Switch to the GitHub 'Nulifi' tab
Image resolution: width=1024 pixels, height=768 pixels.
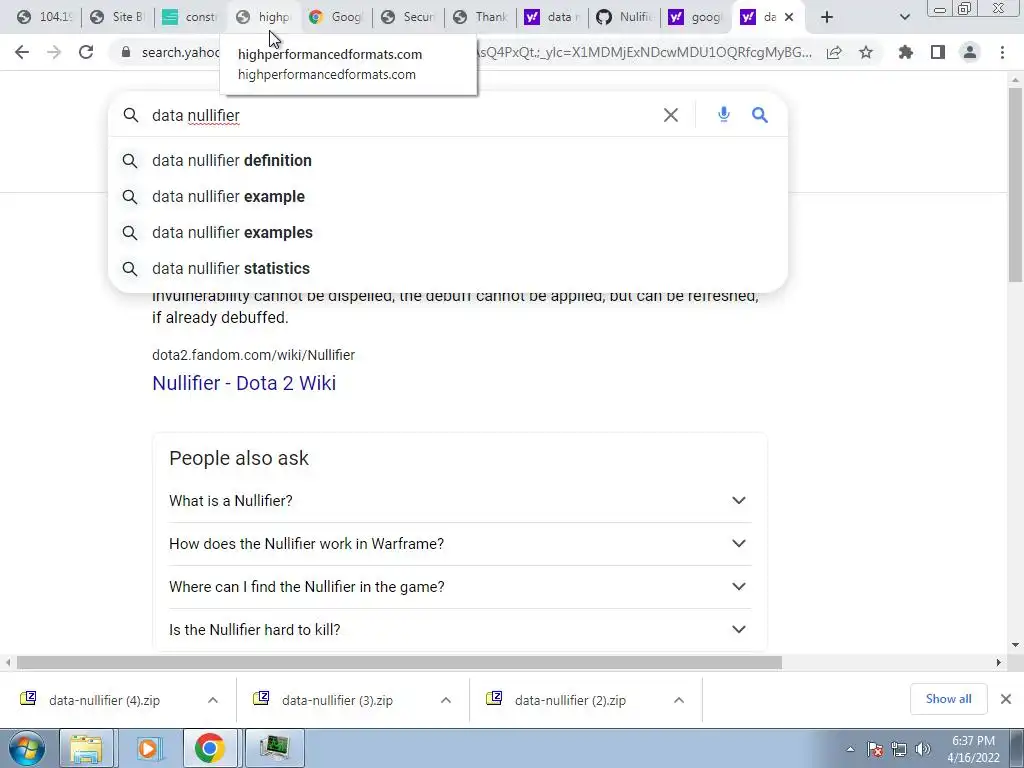click(624, 17)
